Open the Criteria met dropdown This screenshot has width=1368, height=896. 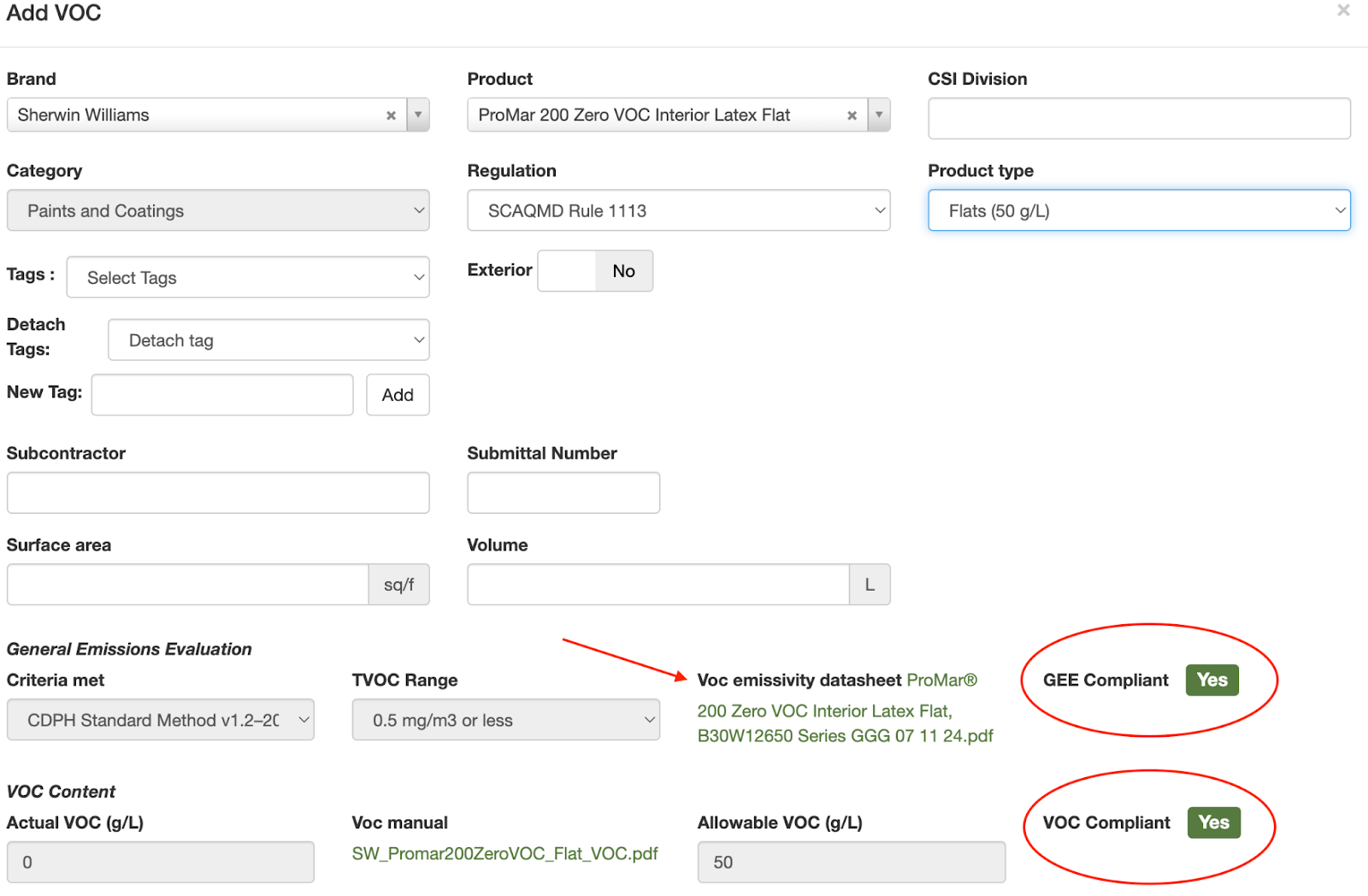click(x=161, y=720)
